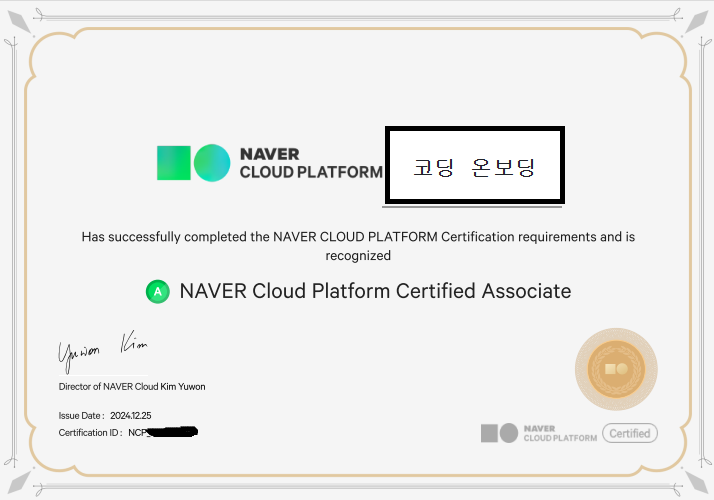Click the green 'A' Associate badge icon

tap(158, 291)
